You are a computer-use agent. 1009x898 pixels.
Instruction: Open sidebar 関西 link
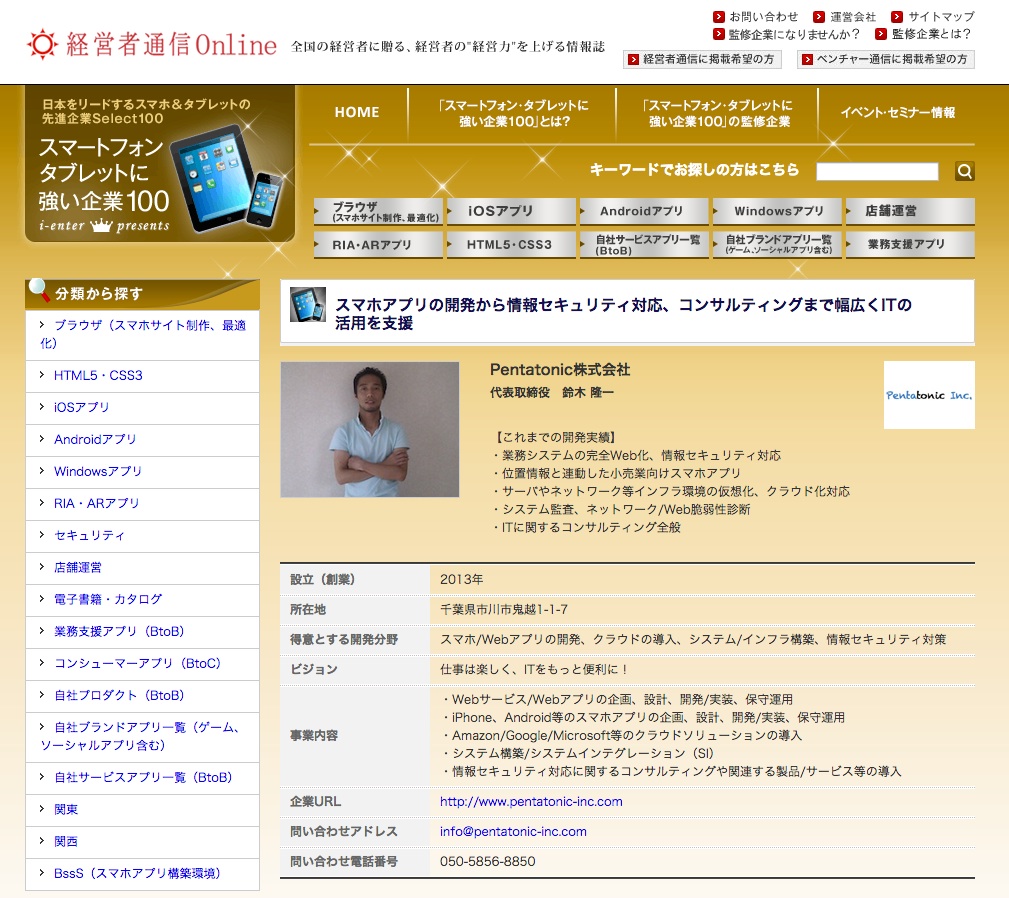[x=66, y=841]
